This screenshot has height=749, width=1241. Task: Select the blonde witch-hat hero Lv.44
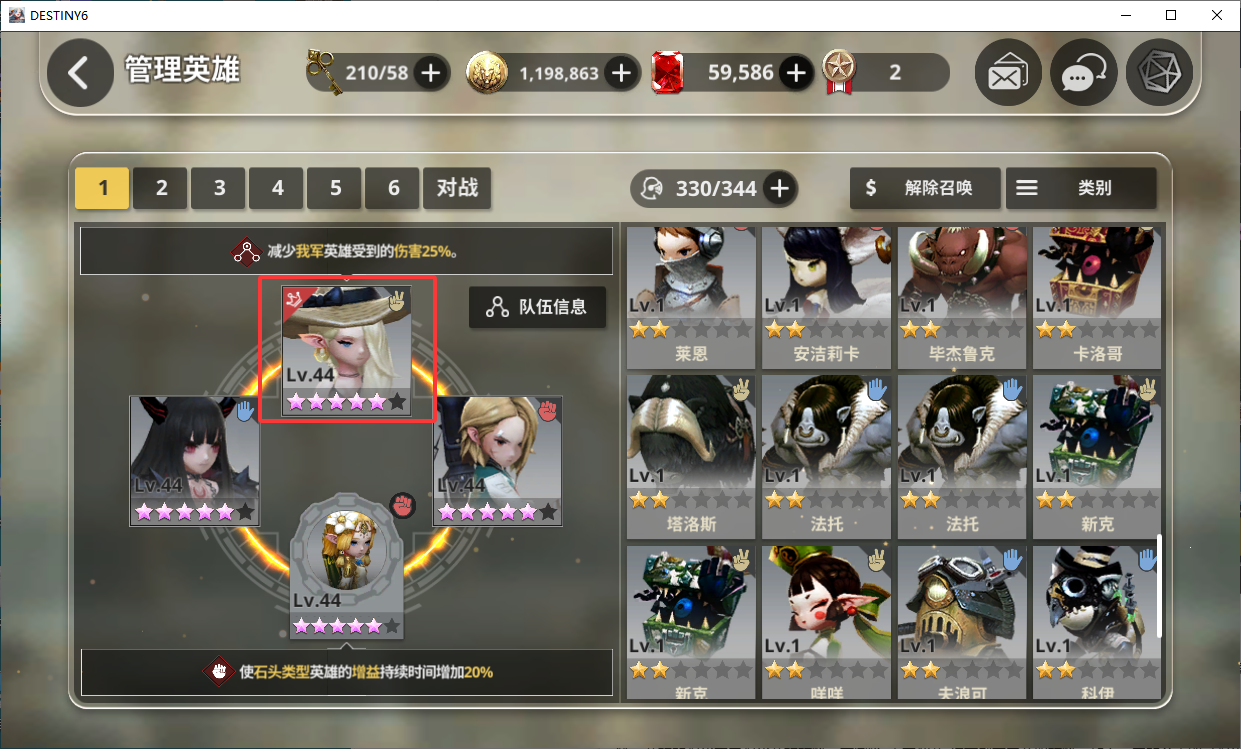tap(347, 351)
